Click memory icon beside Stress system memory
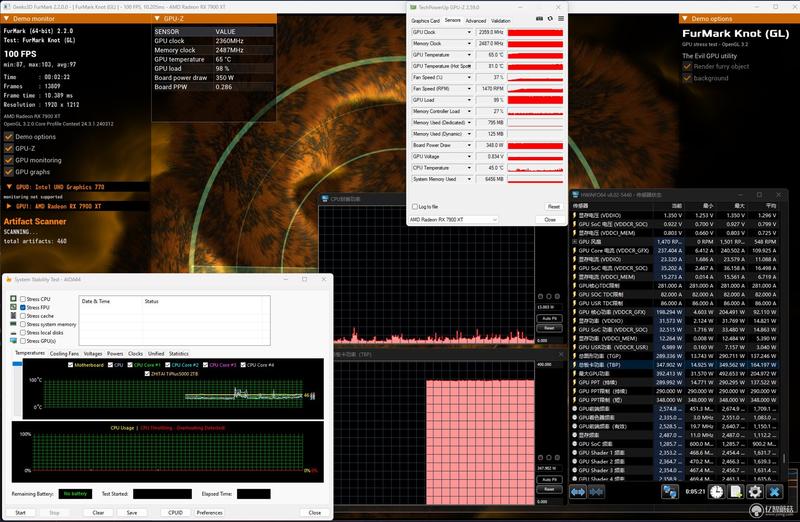Image resolution: width=800 pixels, height=522 pixels. (14, 324)
